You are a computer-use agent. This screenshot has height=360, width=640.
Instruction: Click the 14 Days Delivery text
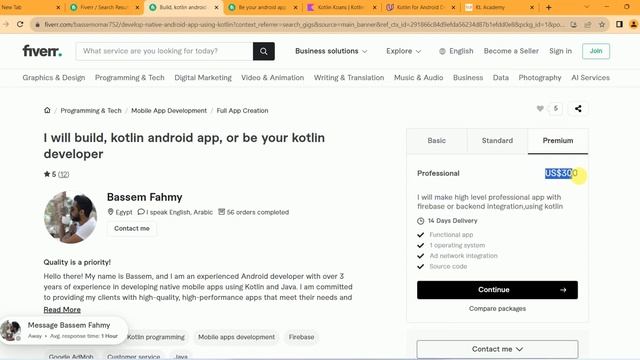point(452,221)
